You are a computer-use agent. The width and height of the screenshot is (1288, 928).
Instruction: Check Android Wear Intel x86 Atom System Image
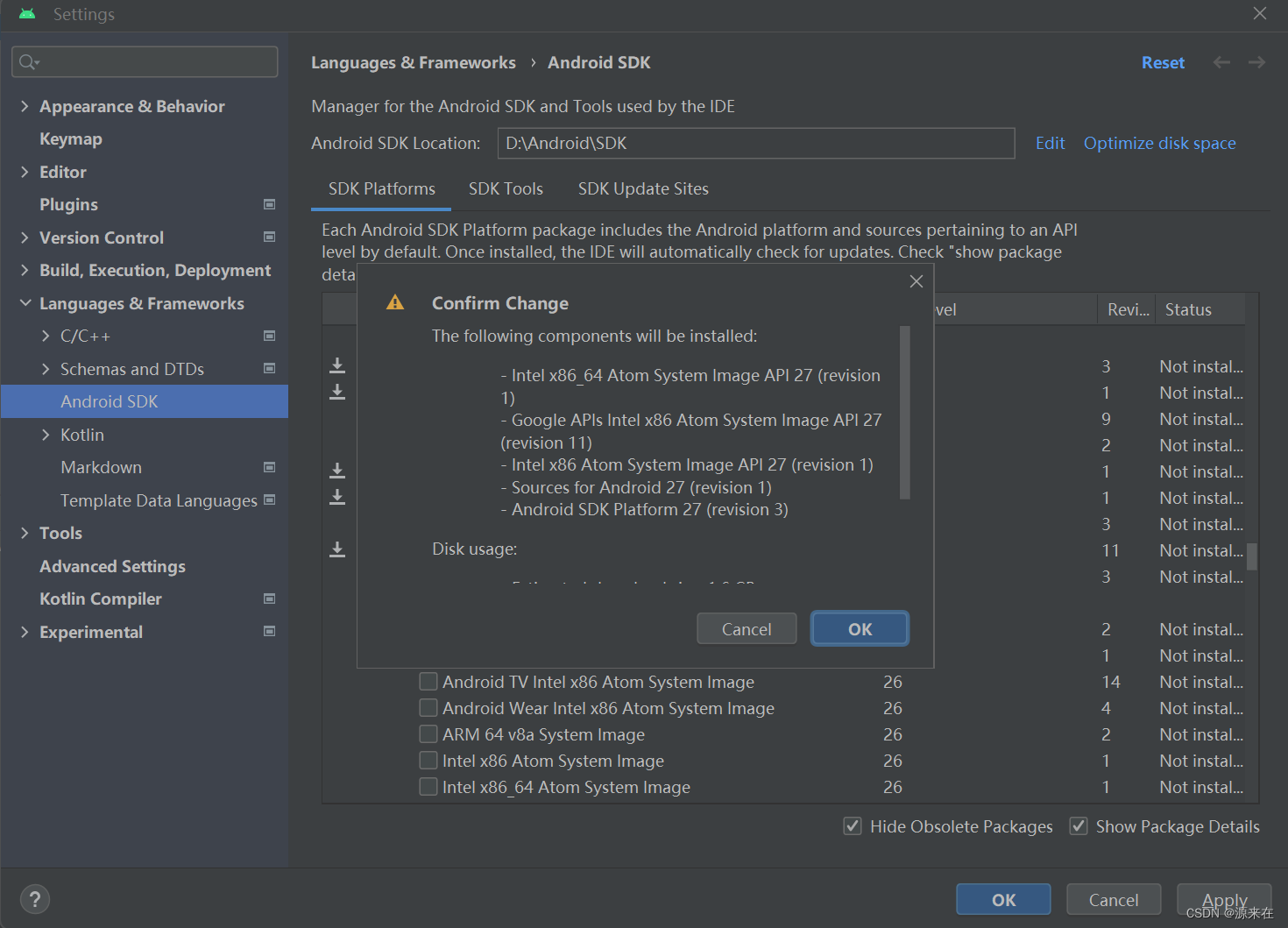pos(428,708)
